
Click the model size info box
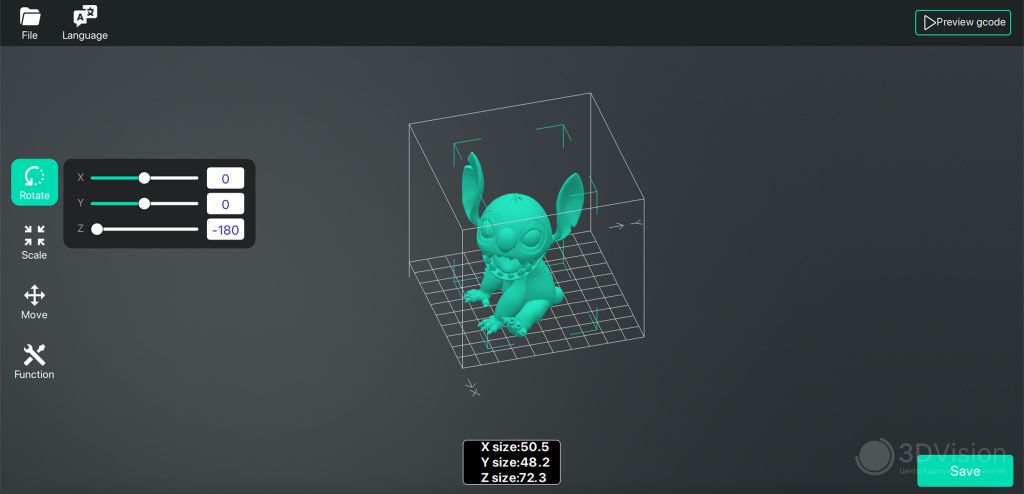(511, 462)
